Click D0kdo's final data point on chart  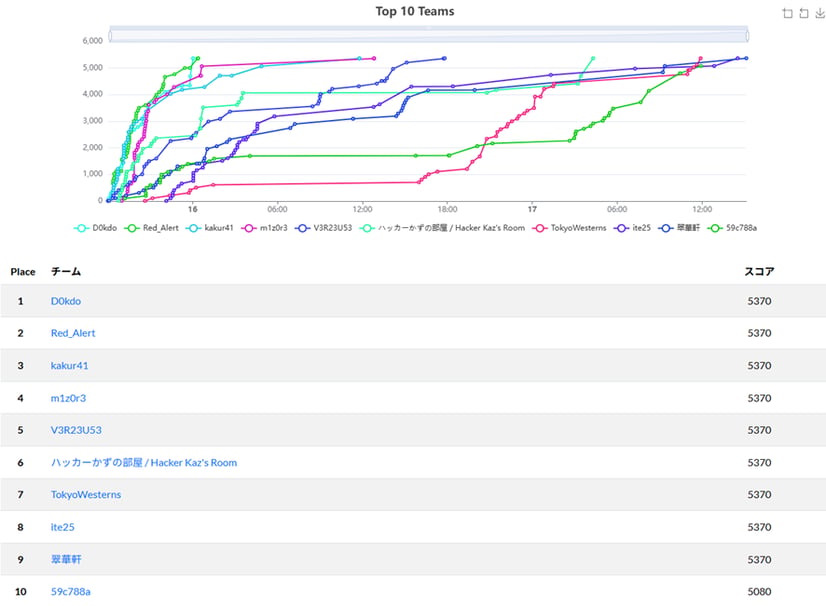(x=193, y=58)
